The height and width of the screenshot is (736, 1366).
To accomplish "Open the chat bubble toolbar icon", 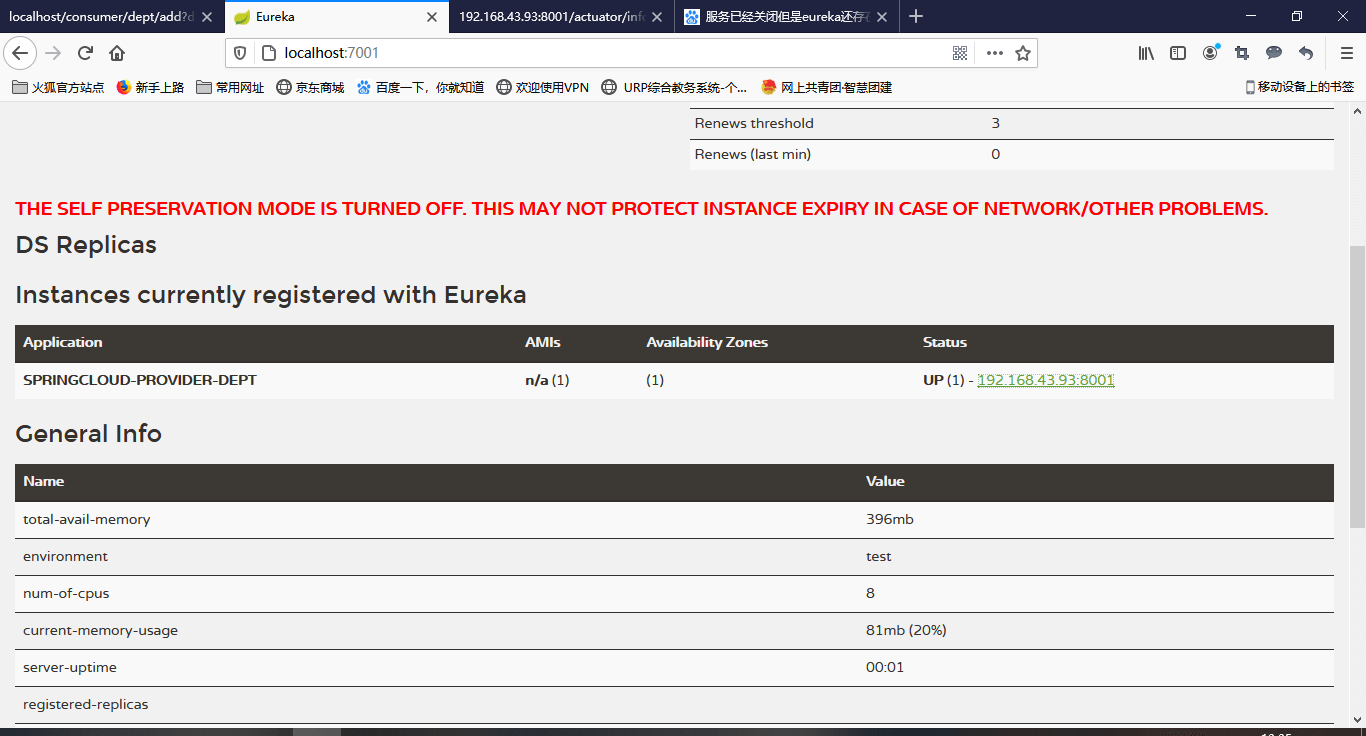I will 1274,53.
